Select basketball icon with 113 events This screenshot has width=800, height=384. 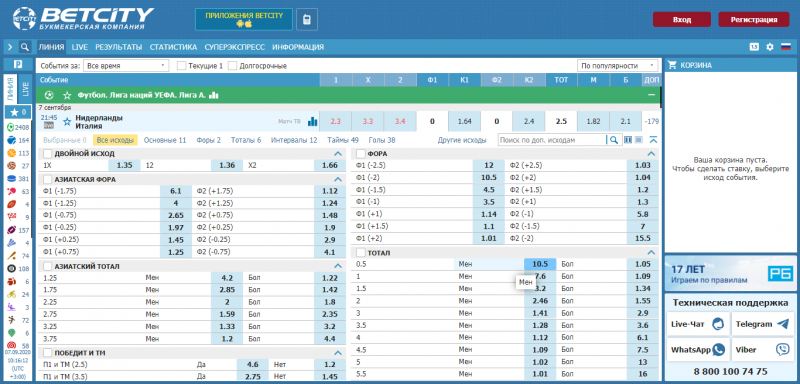coord(11,153)
